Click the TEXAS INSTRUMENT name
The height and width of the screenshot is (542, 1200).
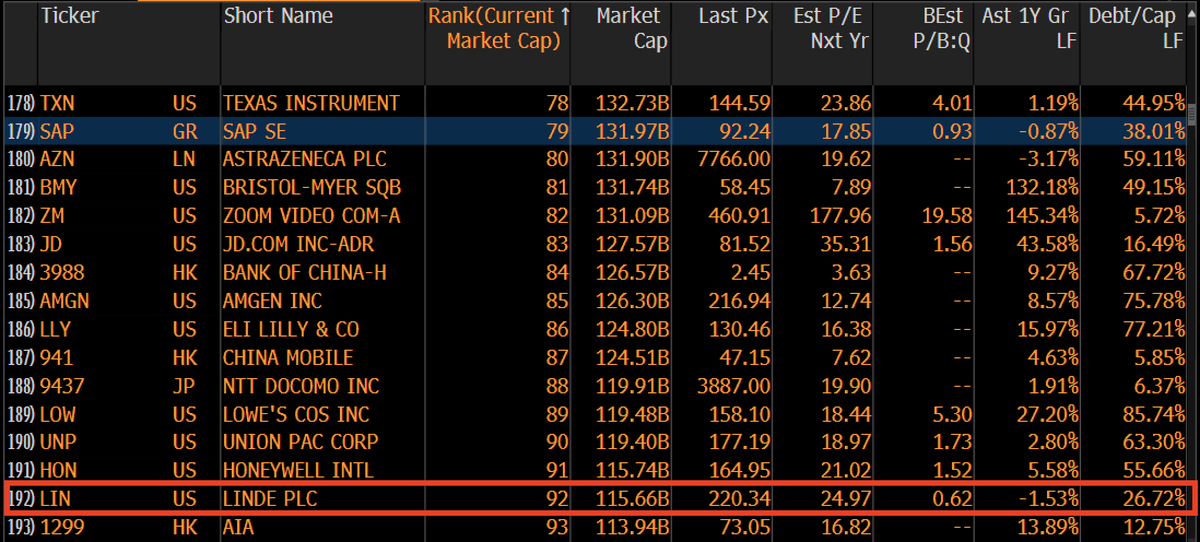click(311, 103)
